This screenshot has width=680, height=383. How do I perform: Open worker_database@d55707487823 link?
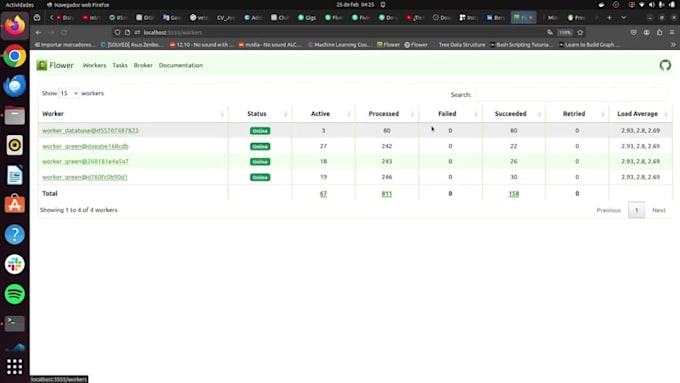(x=90, y=131)
